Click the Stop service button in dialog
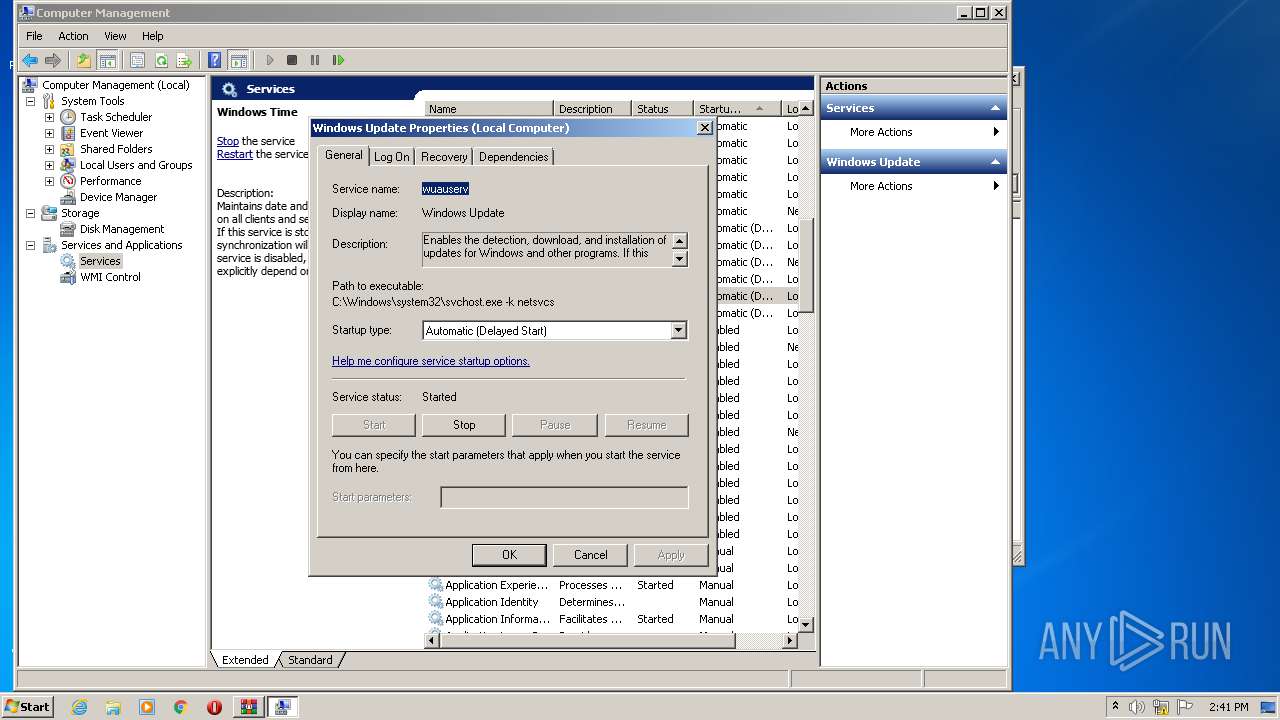Image resolution: width=1280 pixels, height=720 pixels. coord(464,425)
